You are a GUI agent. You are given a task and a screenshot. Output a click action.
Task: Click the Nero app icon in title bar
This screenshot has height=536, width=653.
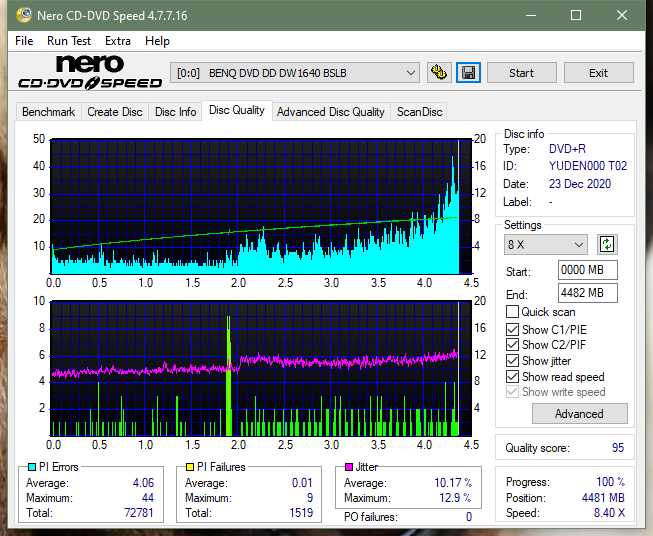(24, 15)
